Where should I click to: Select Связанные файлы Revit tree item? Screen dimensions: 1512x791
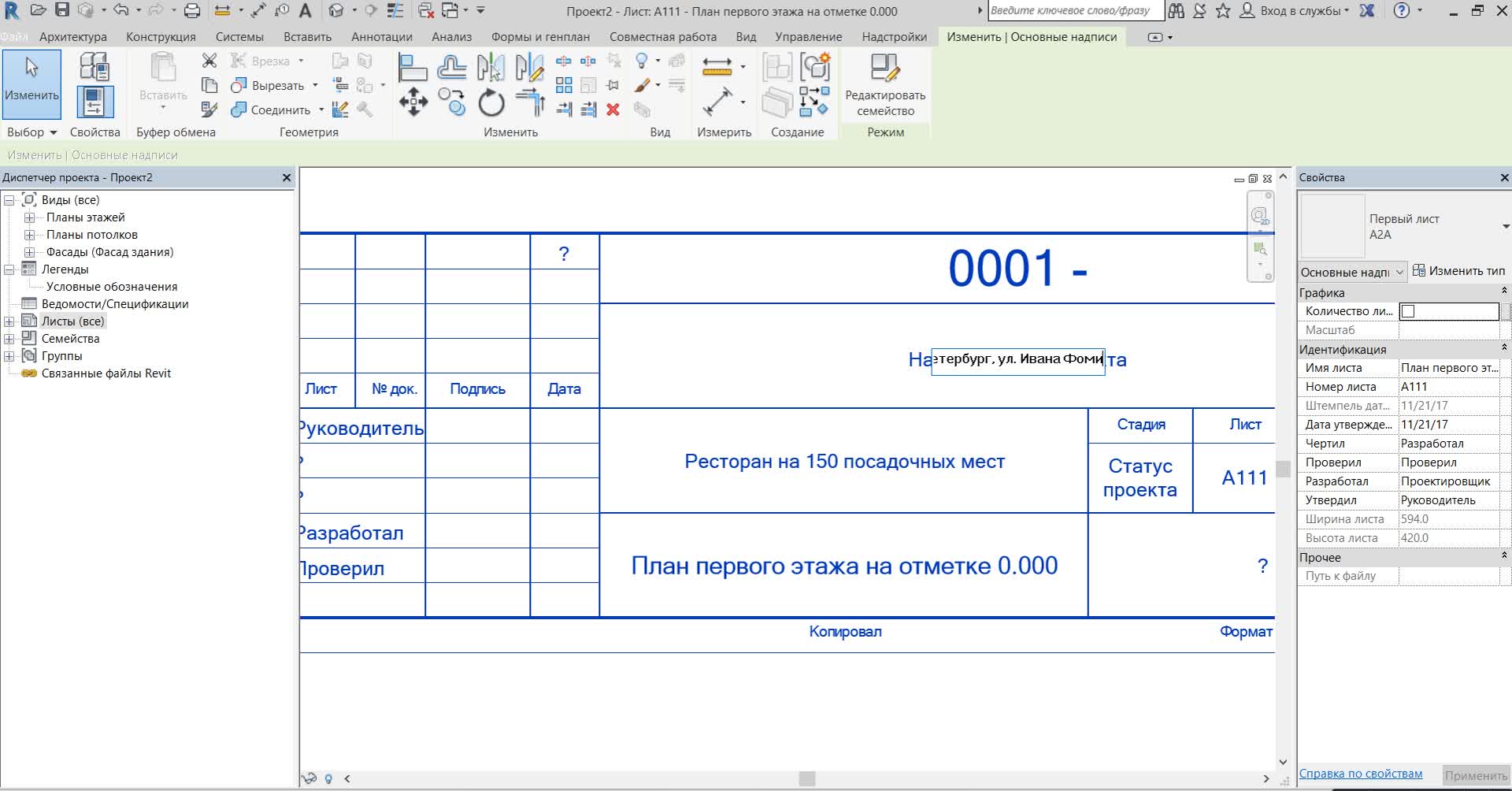point(106,373)
